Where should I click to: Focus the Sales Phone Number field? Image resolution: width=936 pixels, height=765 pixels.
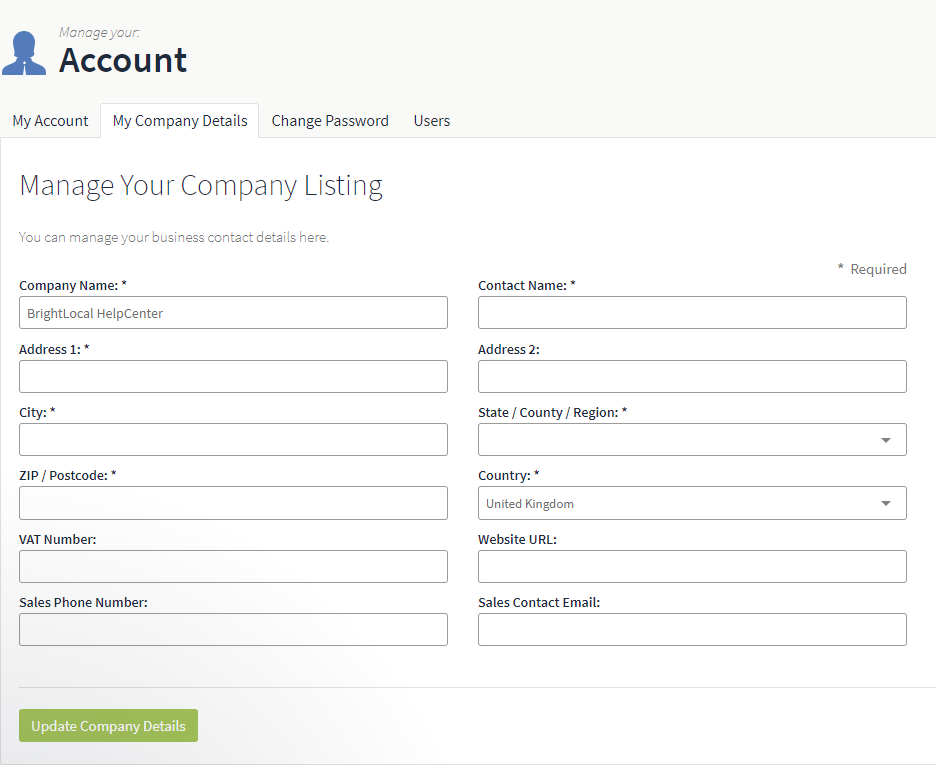pyautogui.click(x=233, y=630)
